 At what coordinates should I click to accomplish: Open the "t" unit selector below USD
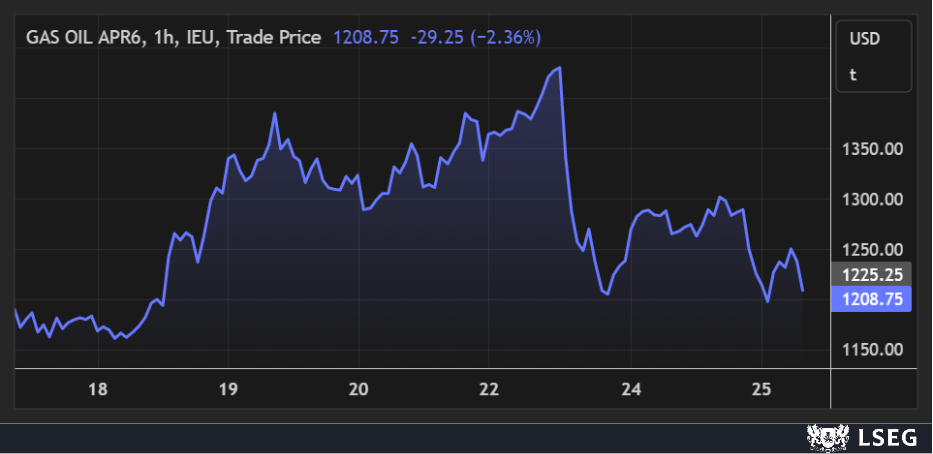click(x=853, y=74)
